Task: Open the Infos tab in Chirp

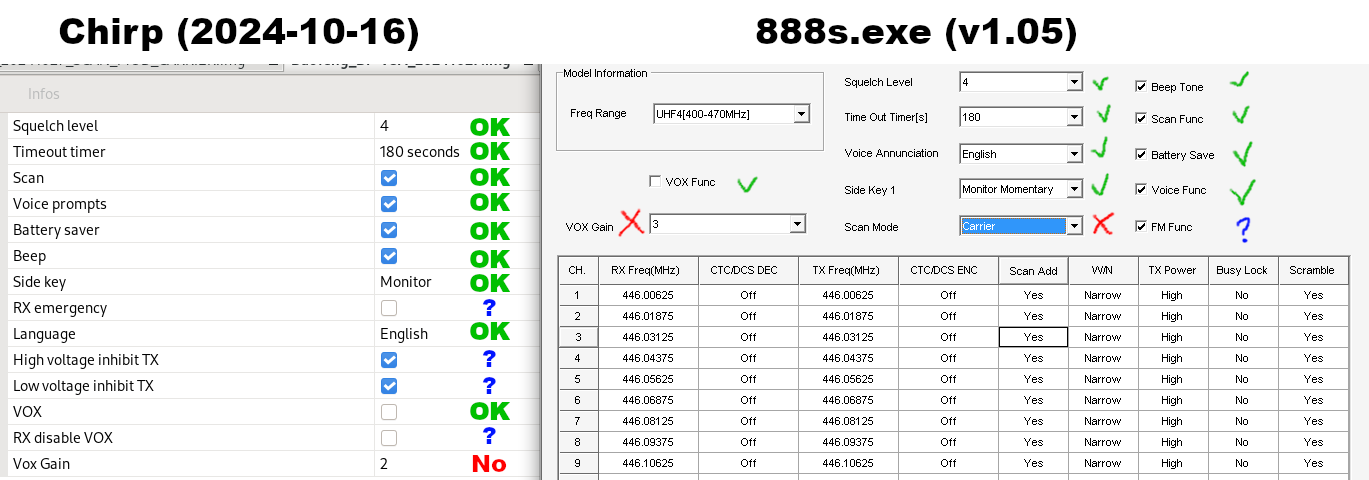Action: click(44, 94)
